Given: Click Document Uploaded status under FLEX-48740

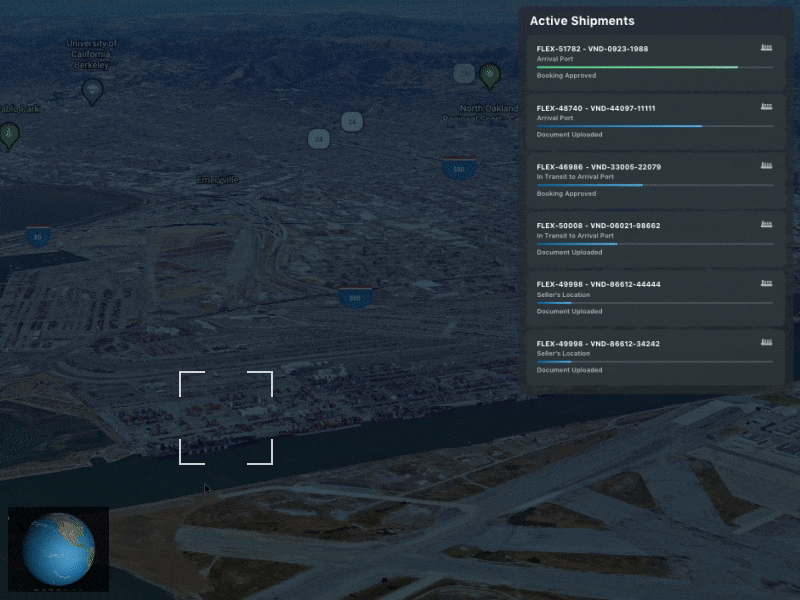Looking at the screenshot, I should pyautogui.click(x=569, y=135).
